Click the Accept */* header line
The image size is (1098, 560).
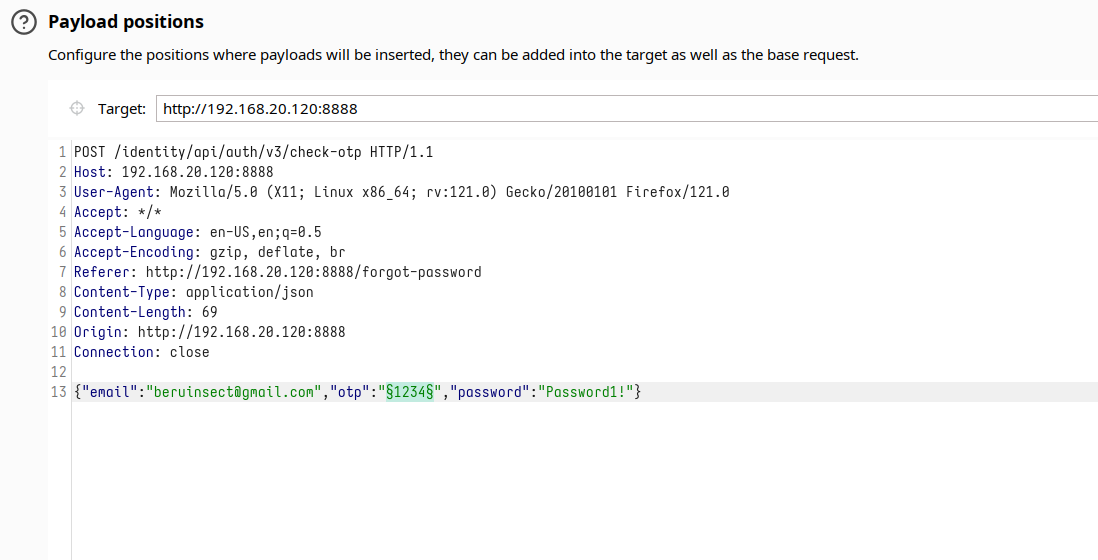pyautogui.click(x=117, y=212)
